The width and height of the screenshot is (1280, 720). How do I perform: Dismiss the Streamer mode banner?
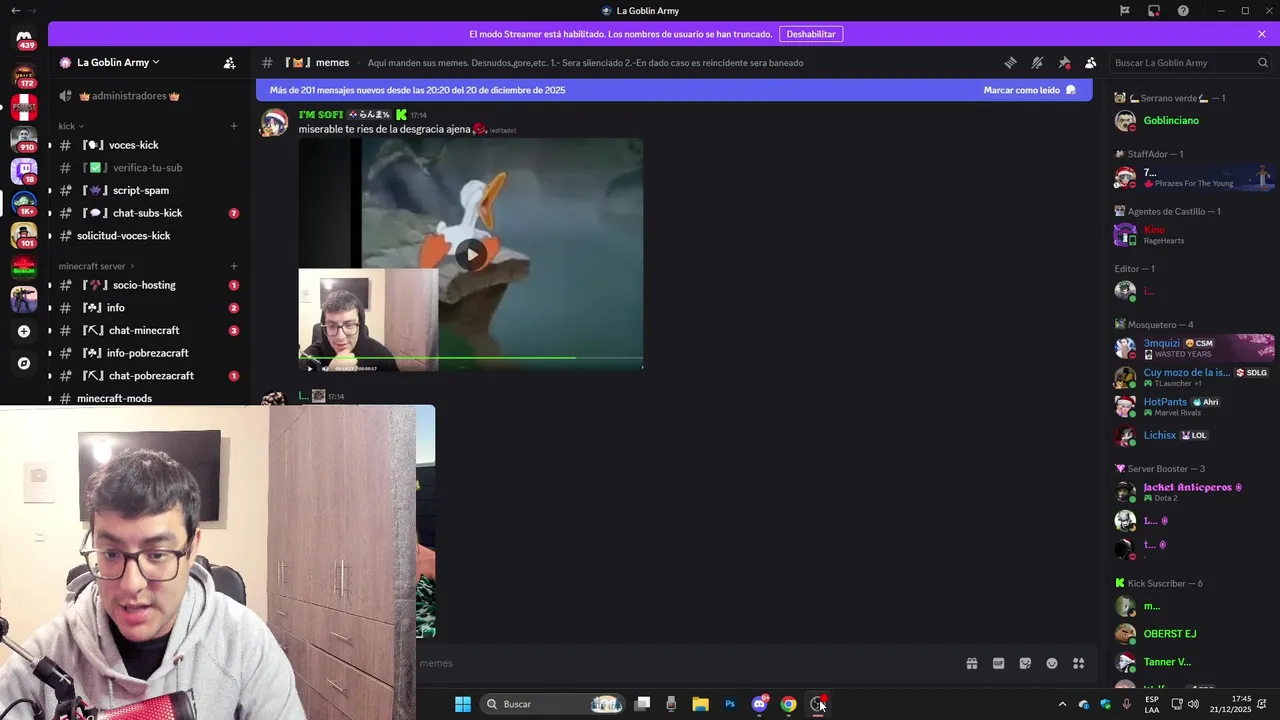[x=1262, y=34]
